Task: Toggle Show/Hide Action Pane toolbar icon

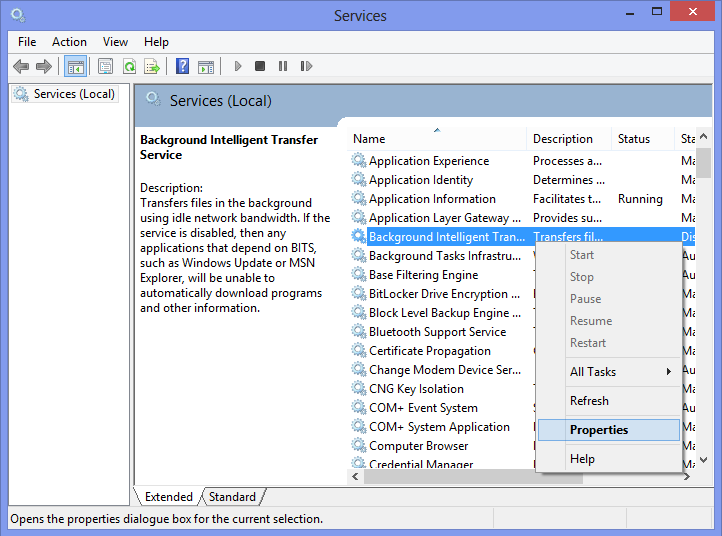Action: click(206, 67)
